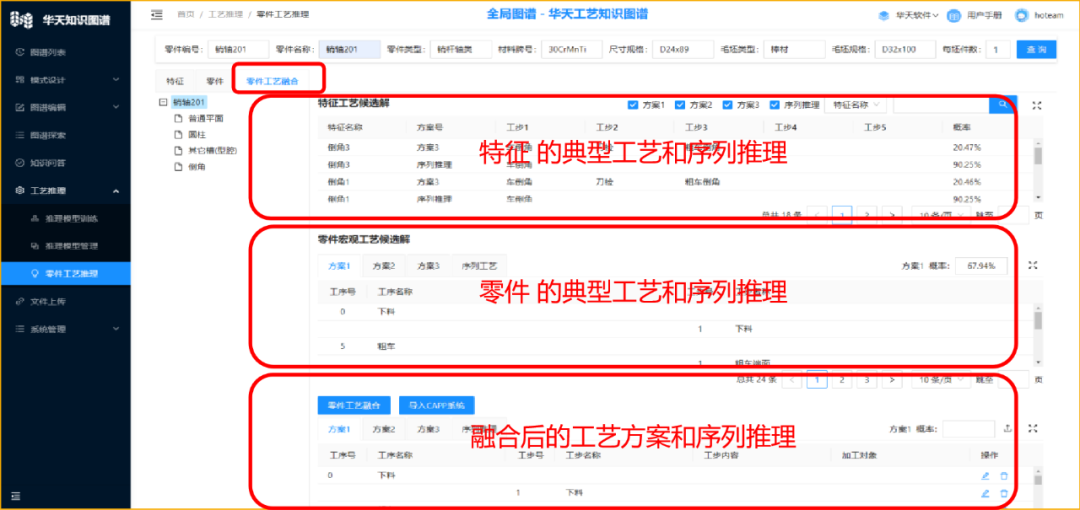Open 推理模型训练 submenu item
1080x510 pixels.
65,218
